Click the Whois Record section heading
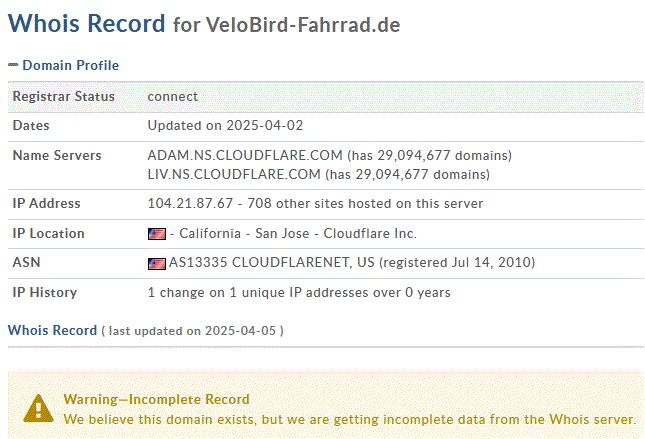Viewport: 645px width, 439px height. 52,330
